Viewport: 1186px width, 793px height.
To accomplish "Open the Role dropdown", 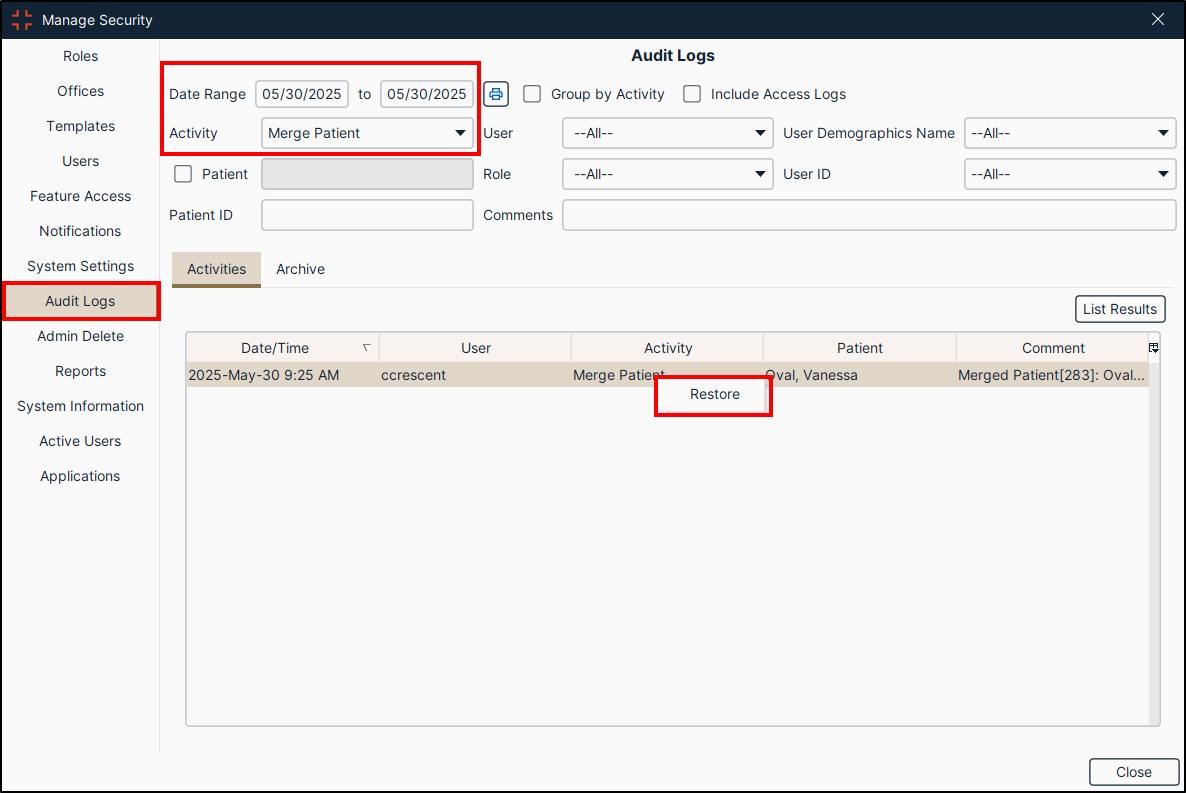I will [x=667, y=173].
